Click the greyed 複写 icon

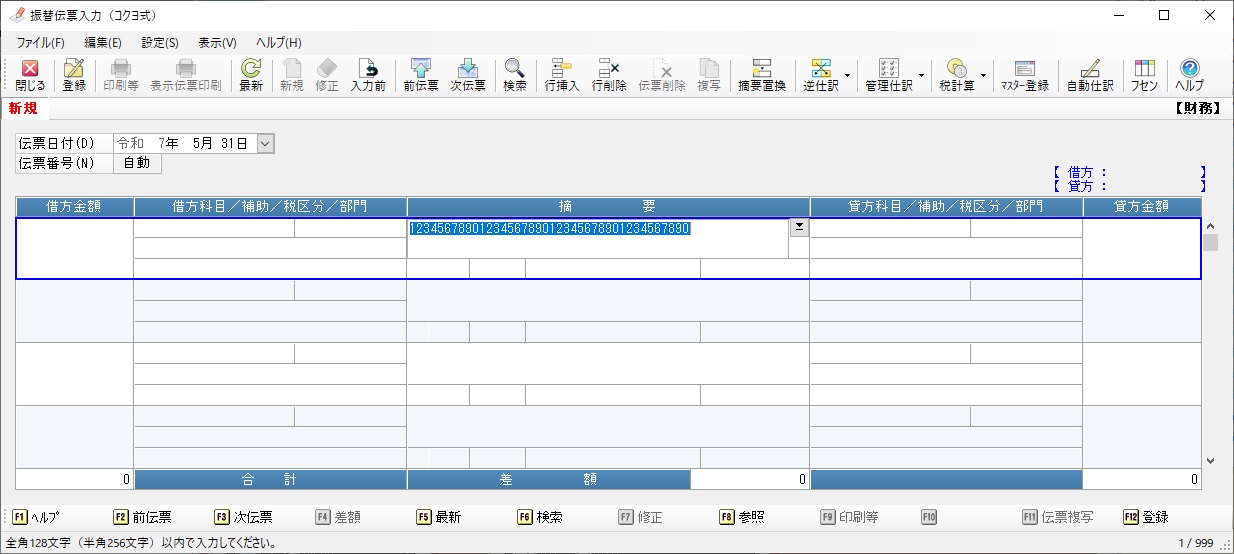(709, 76)
